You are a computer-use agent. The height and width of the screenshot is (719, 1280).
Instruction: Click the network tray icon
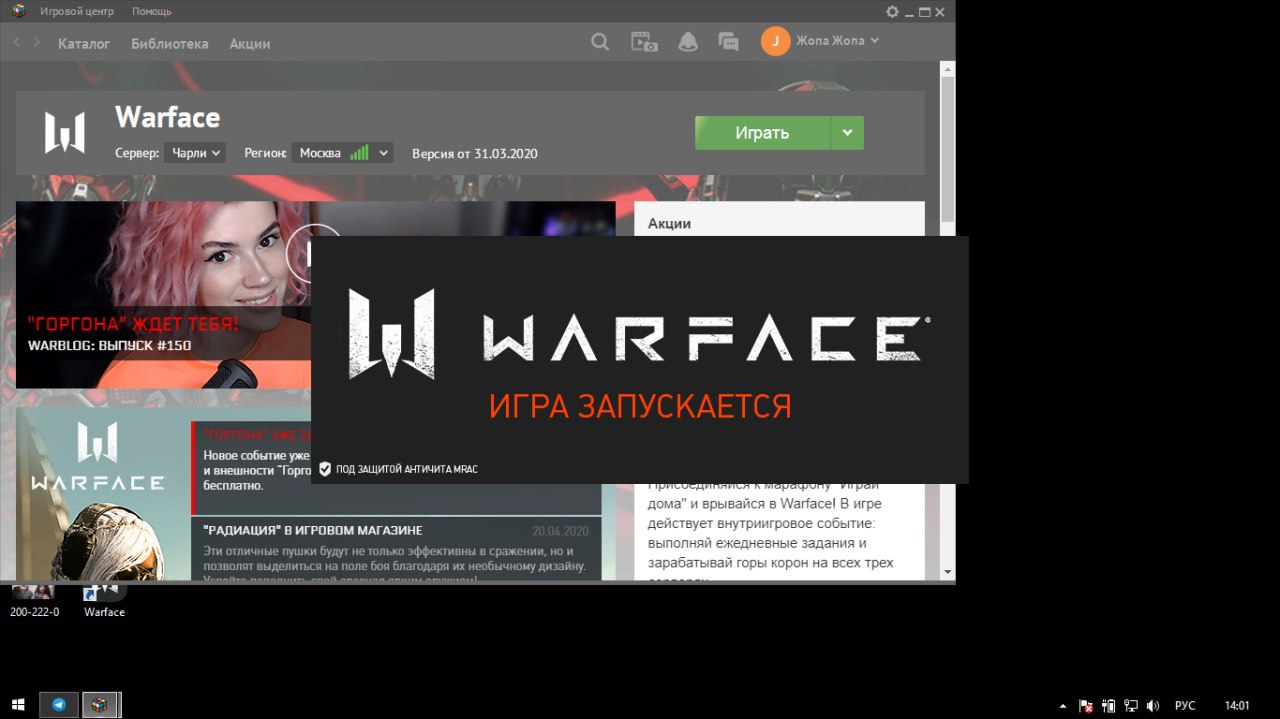tap(1131, 706)
